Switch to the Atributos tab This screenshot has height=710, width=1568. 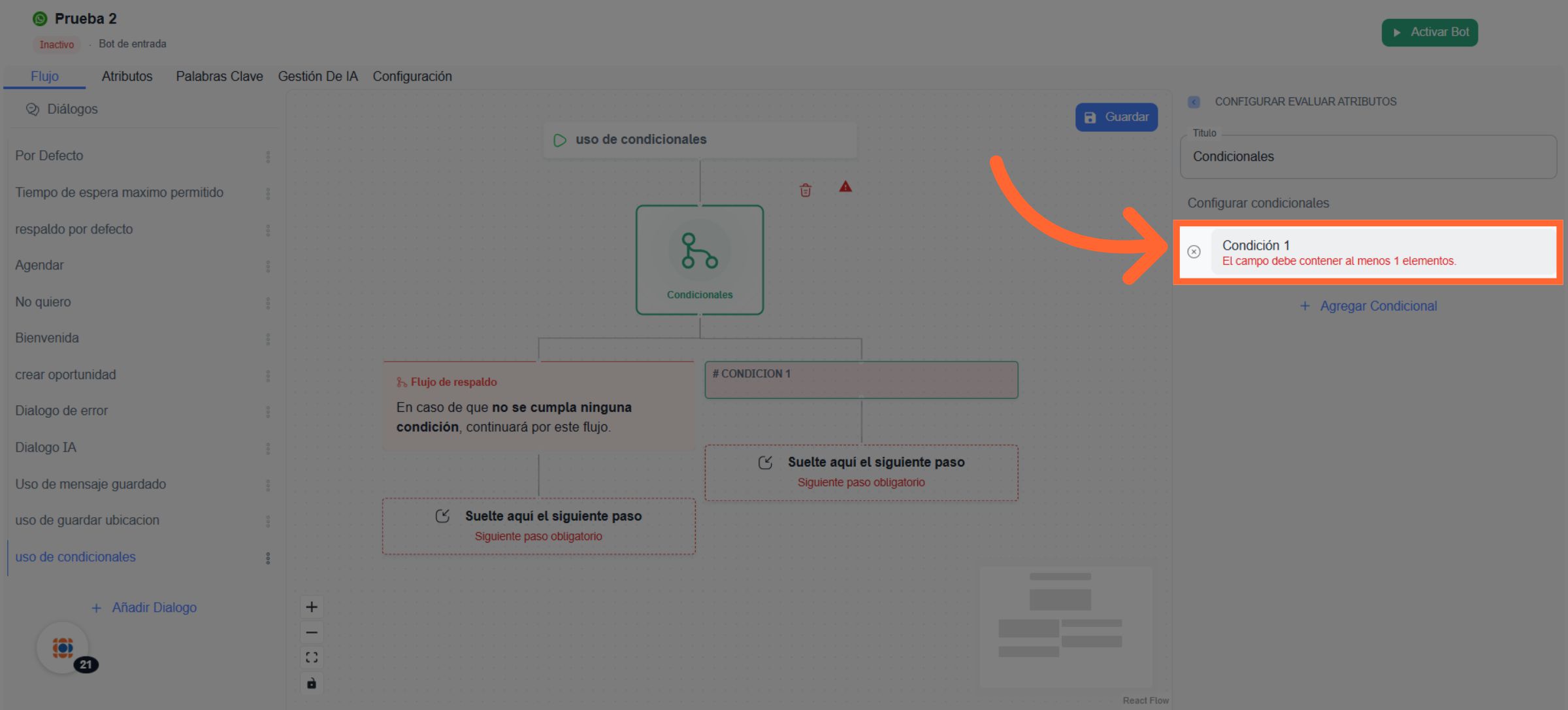127,76
